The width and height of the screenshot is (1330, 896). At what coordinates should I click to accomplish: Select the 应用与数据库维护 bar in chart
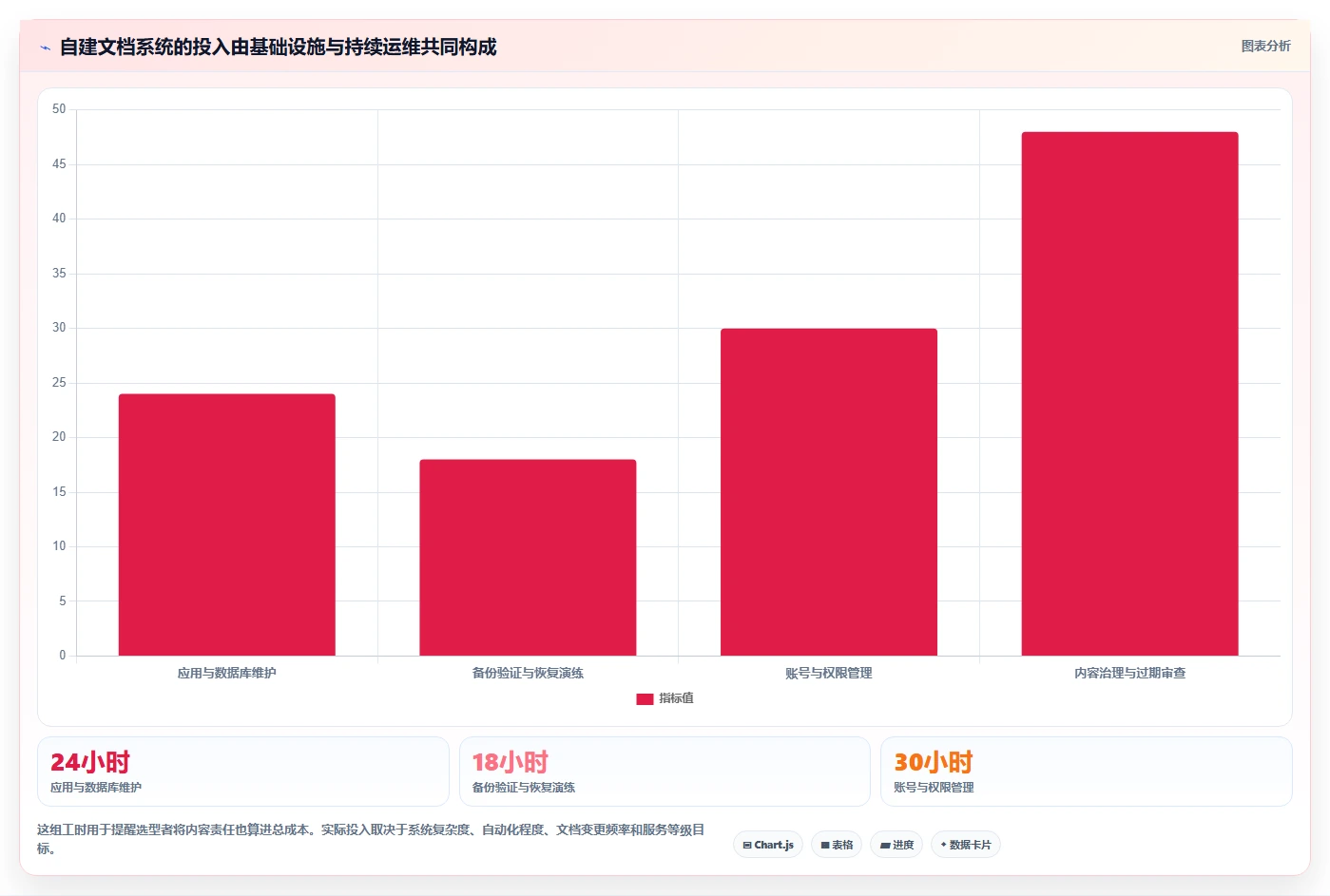click(x=227, y=524)
